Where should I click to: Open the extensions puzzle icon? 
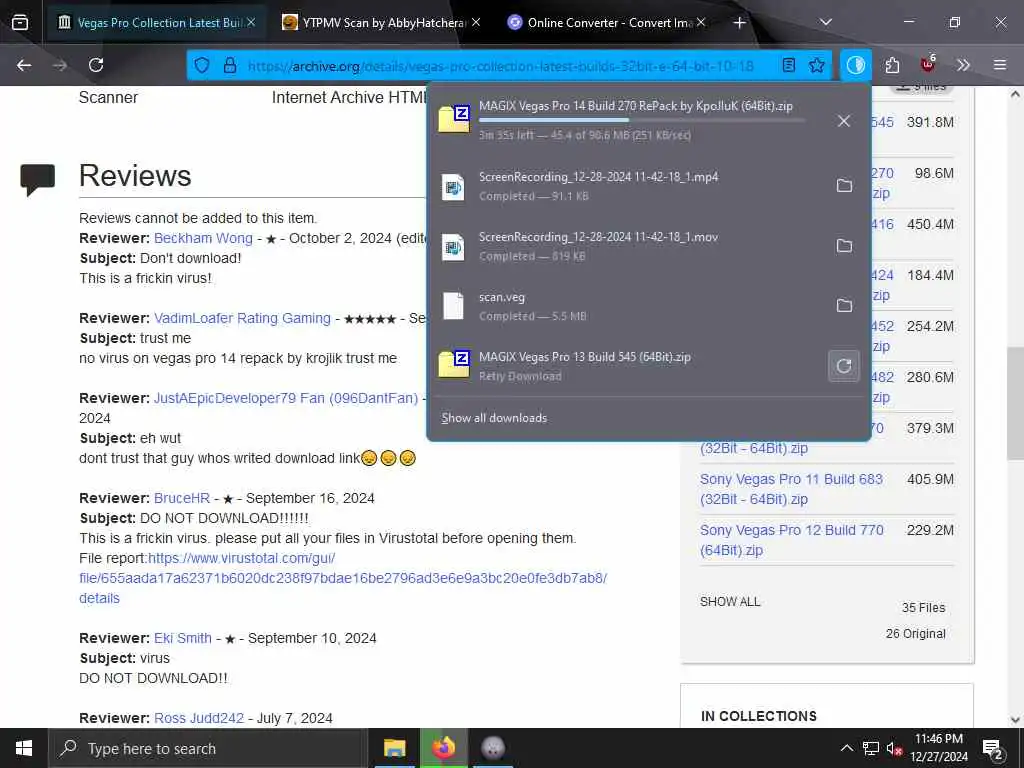(892, 65)
